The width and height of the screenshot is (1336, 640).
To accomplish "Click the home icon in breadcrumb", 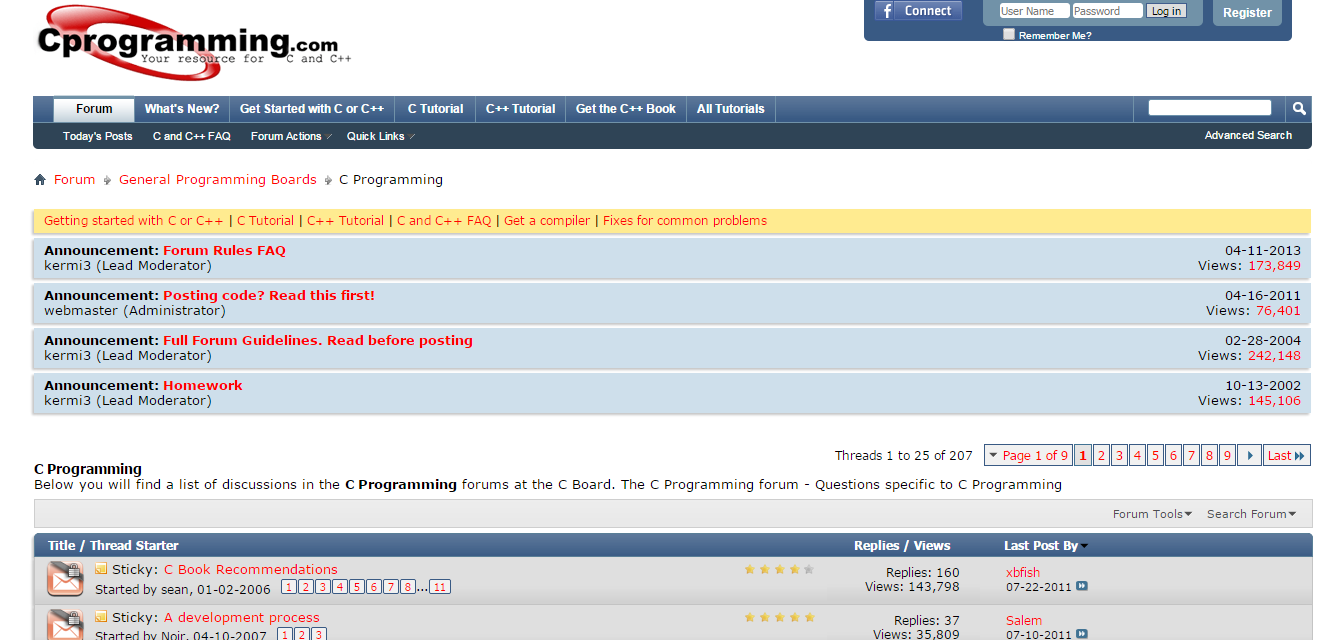I will (x=40, y=180).
